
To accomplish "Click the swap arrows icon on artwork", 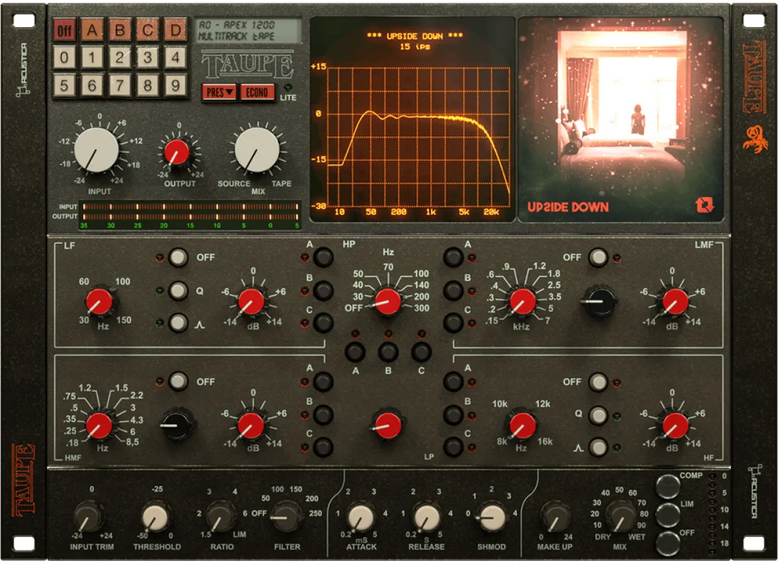I will [705, 205].
